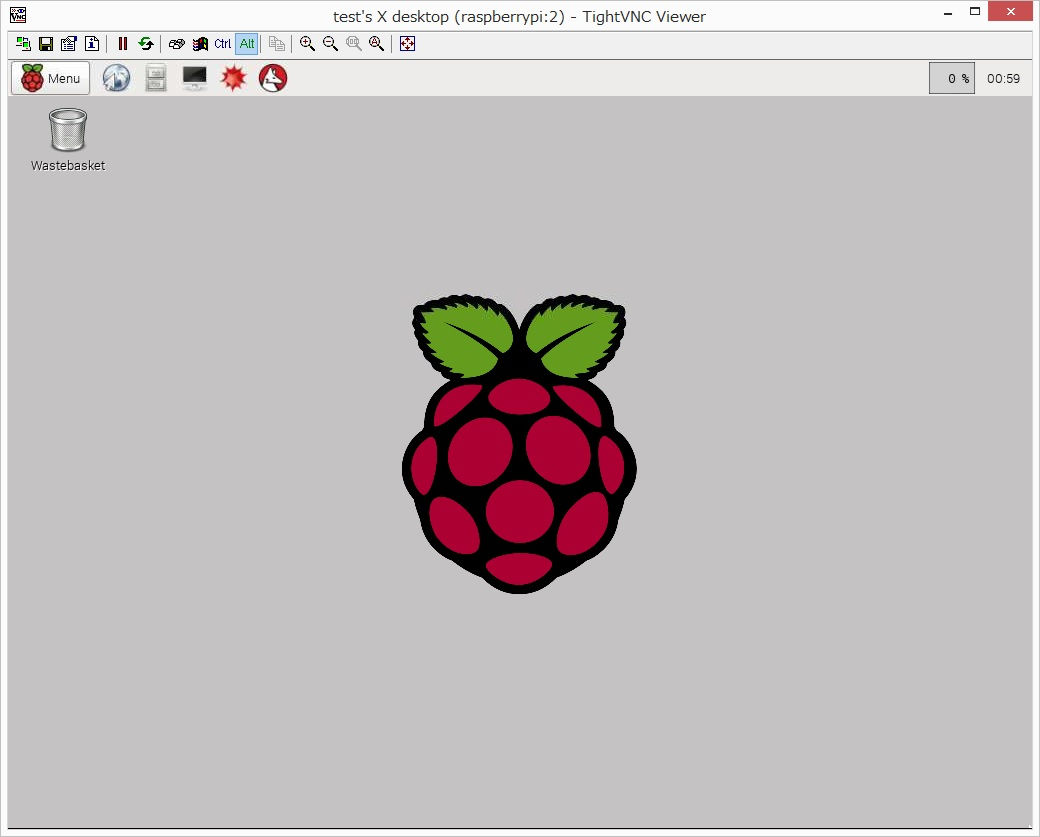Screen dimensions: 1040x837
Task: Zoom out with the minus magnifier
Action: [x=331, y=44]
